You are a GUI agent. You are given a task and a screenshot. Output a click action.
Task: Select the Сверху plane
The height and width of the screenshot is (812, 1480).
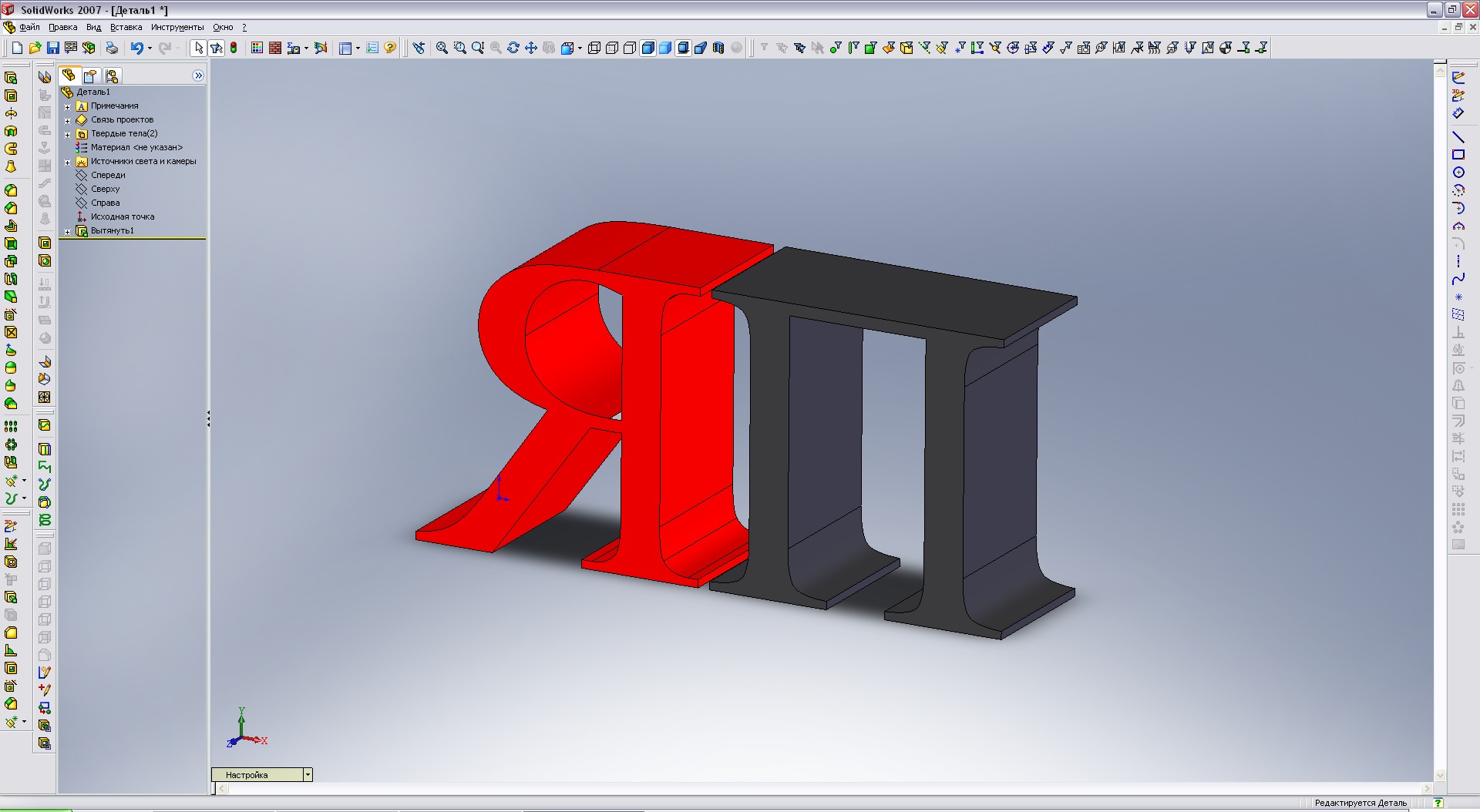point(106,190)
